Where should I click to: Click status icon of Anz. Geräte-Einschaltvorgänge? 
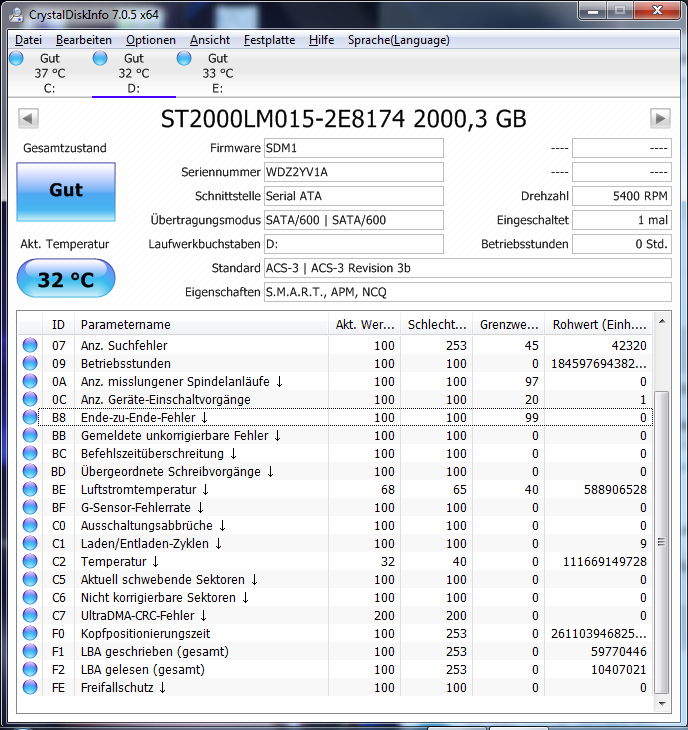point(30,399)
